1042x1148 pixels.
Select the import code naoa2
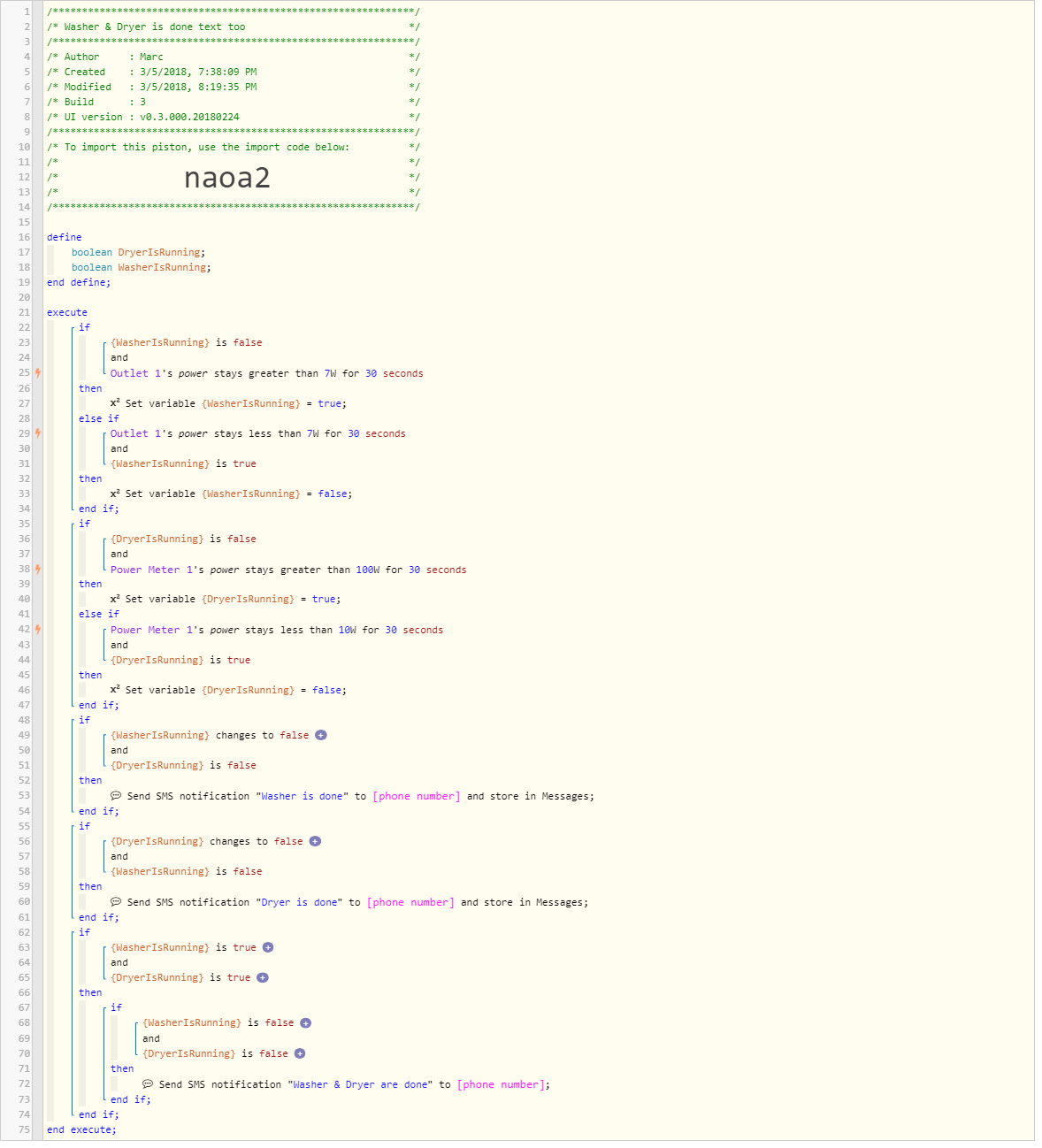pos(227,178)
